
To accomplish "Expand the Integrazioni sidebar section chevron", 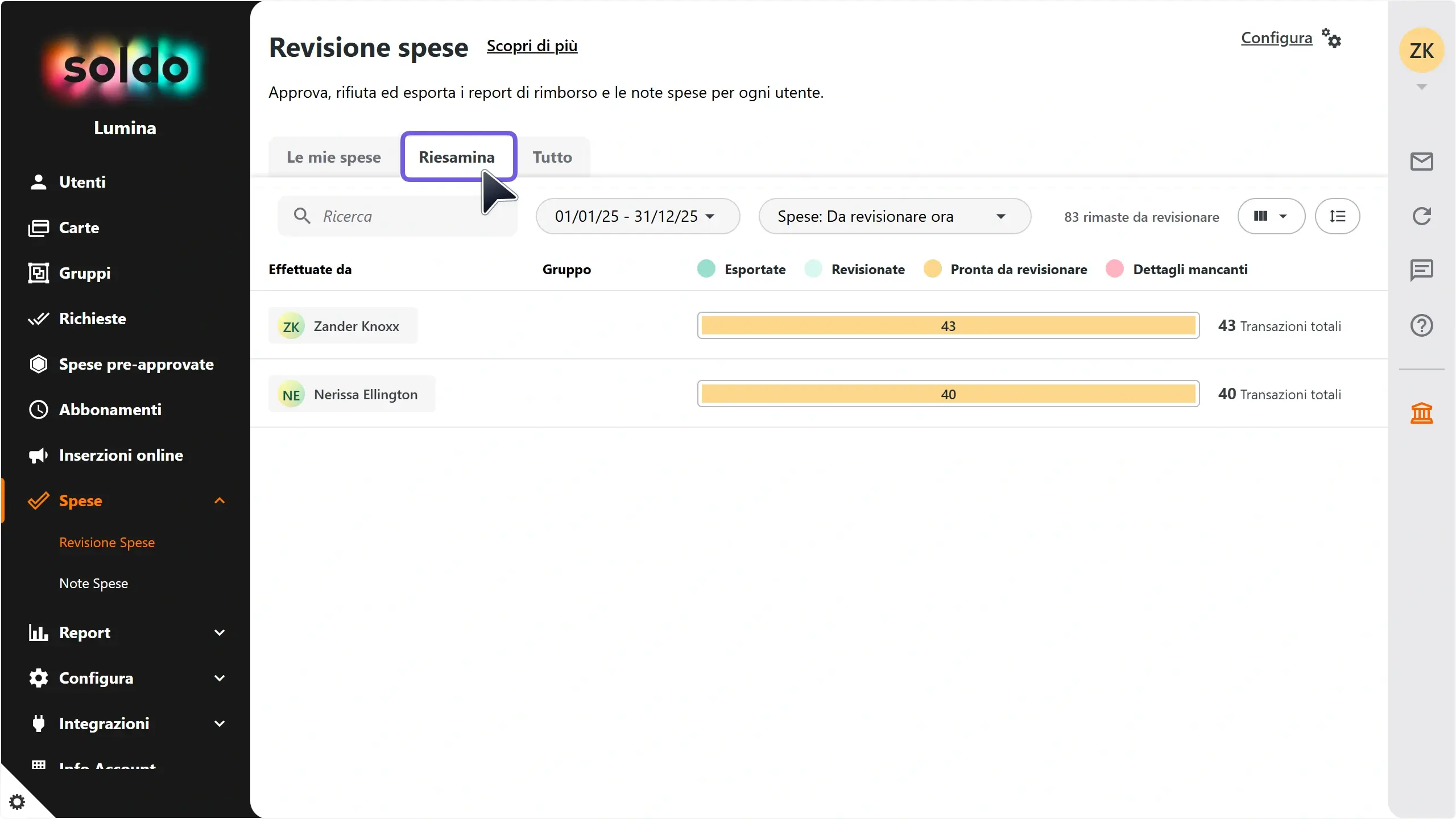I will pyautogui.click(x=220, y=723).
